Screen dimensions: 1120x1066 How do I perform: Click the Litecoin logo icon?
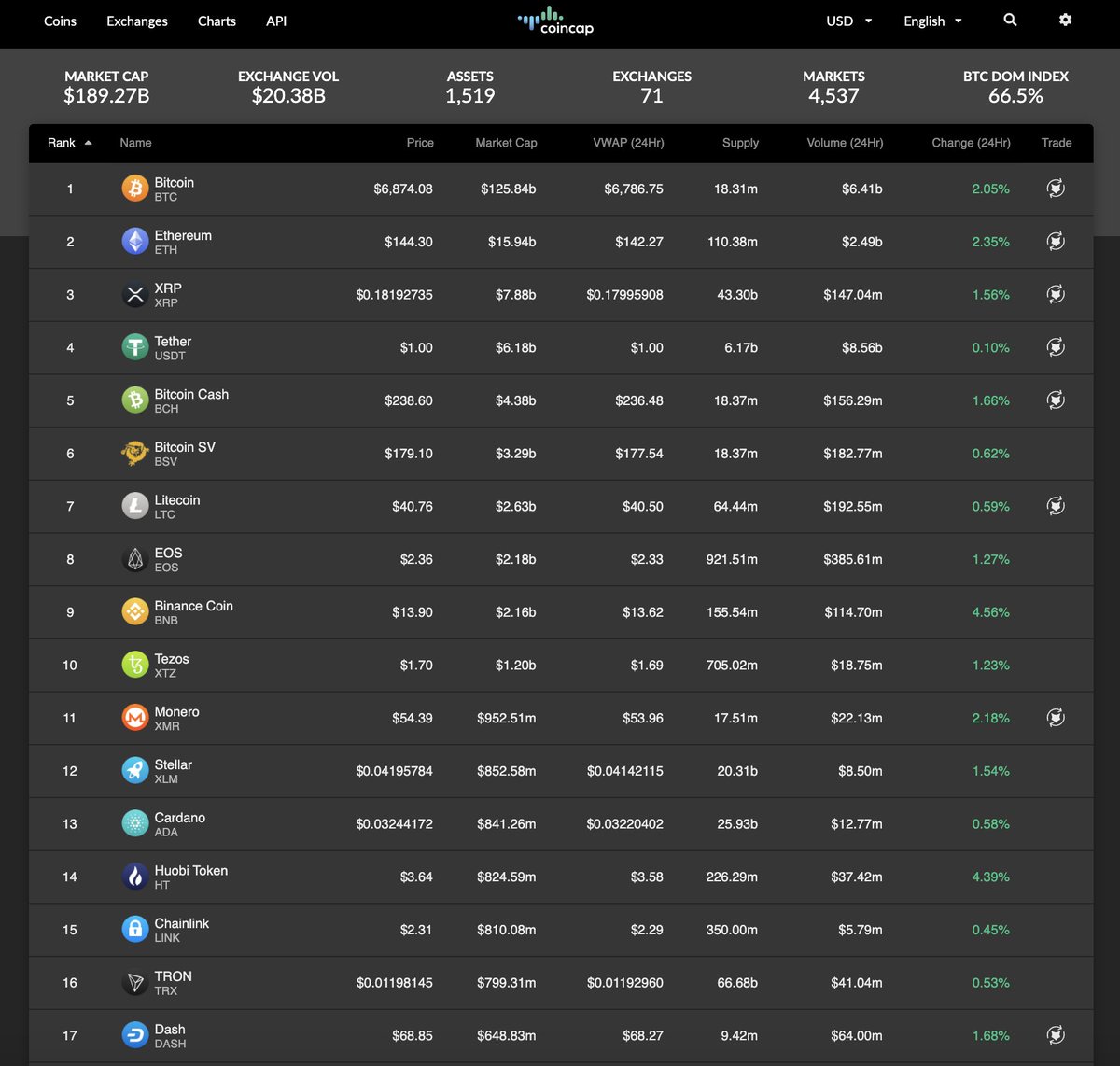click(135, 506)
